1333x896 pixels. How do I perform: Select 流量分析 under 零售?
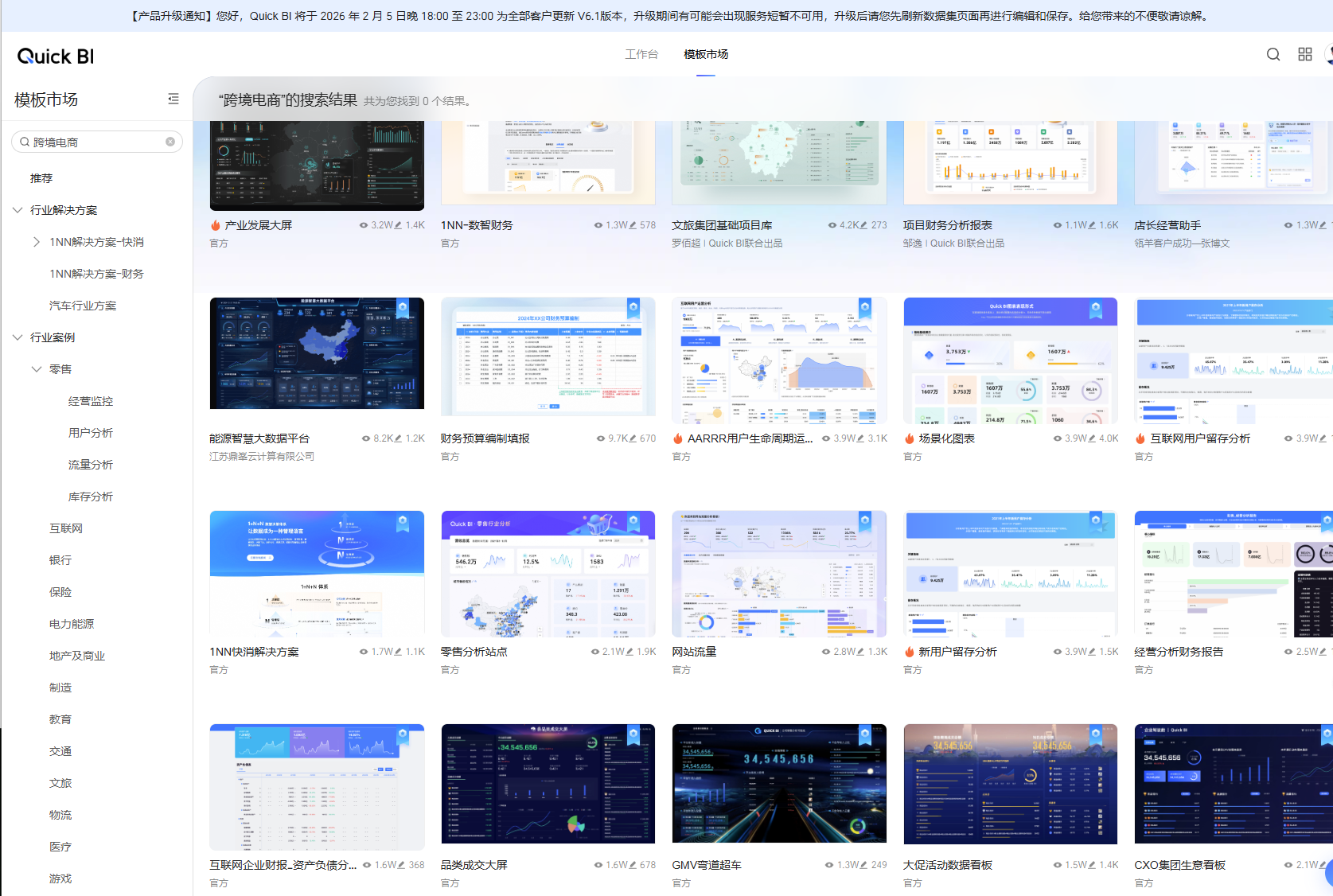pyautogui.click(x=91, y=465)
